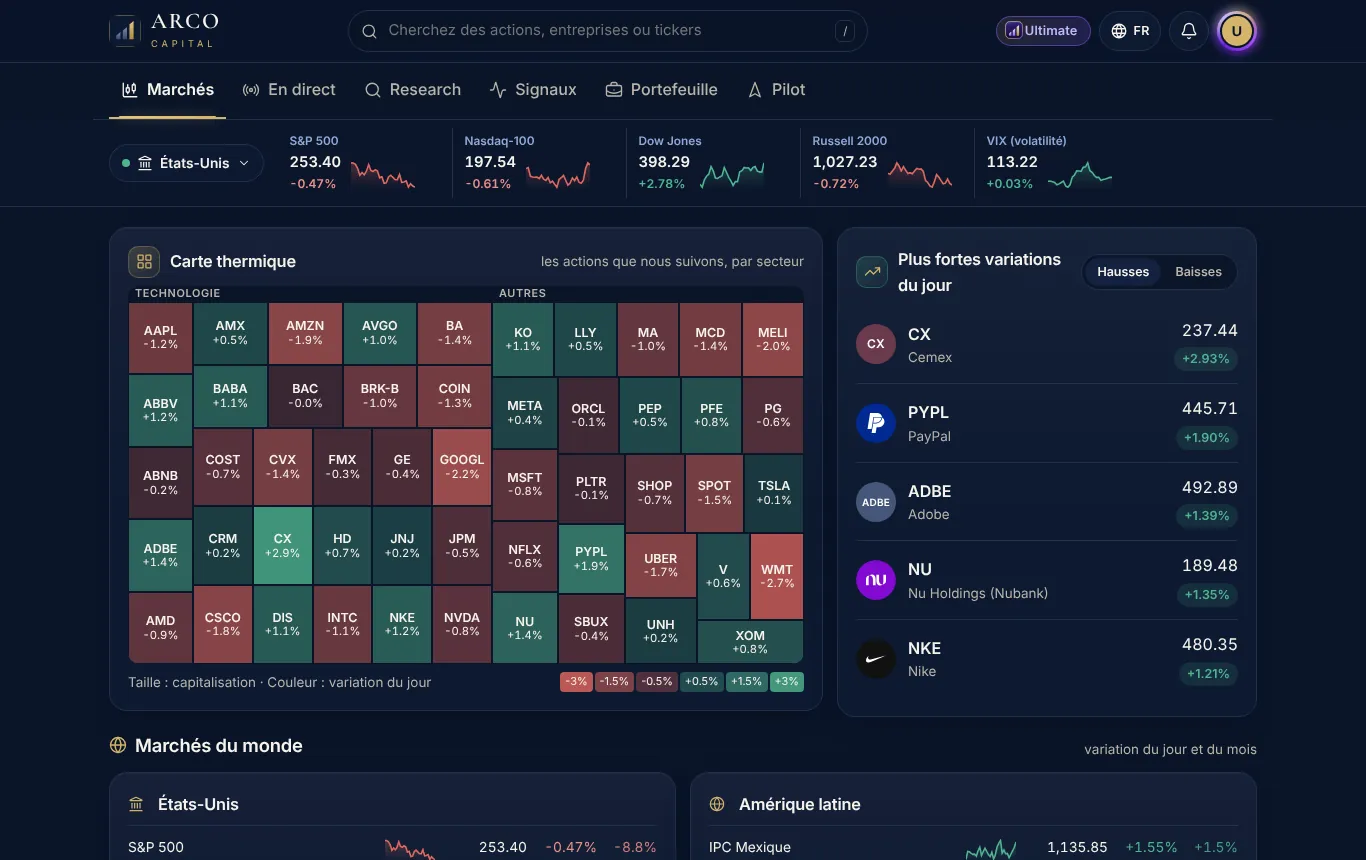
Task: Open the États-Unis country dropdown
Action: click(x=186, y=163)
